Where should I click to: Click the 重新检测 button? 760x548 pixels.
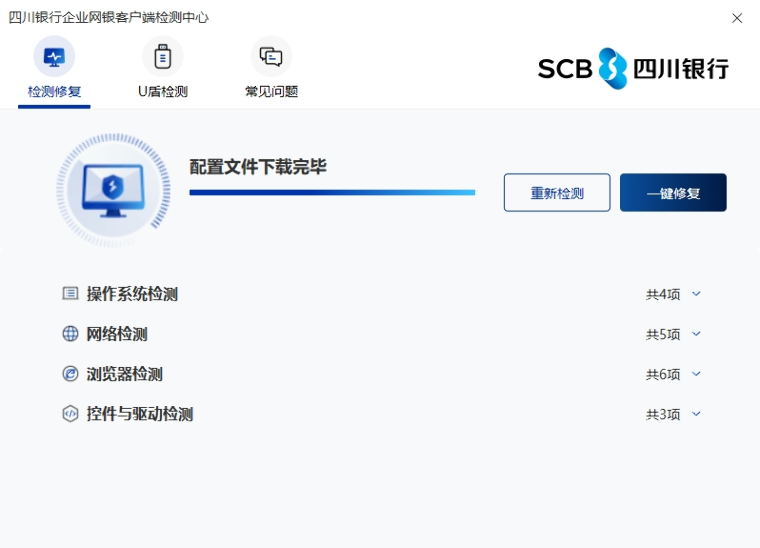[x=557, y=192]
